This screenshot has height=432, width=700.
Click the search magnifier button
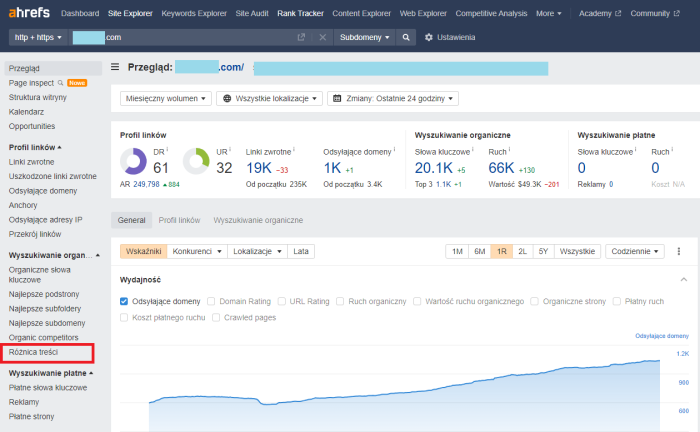(406, 37)
